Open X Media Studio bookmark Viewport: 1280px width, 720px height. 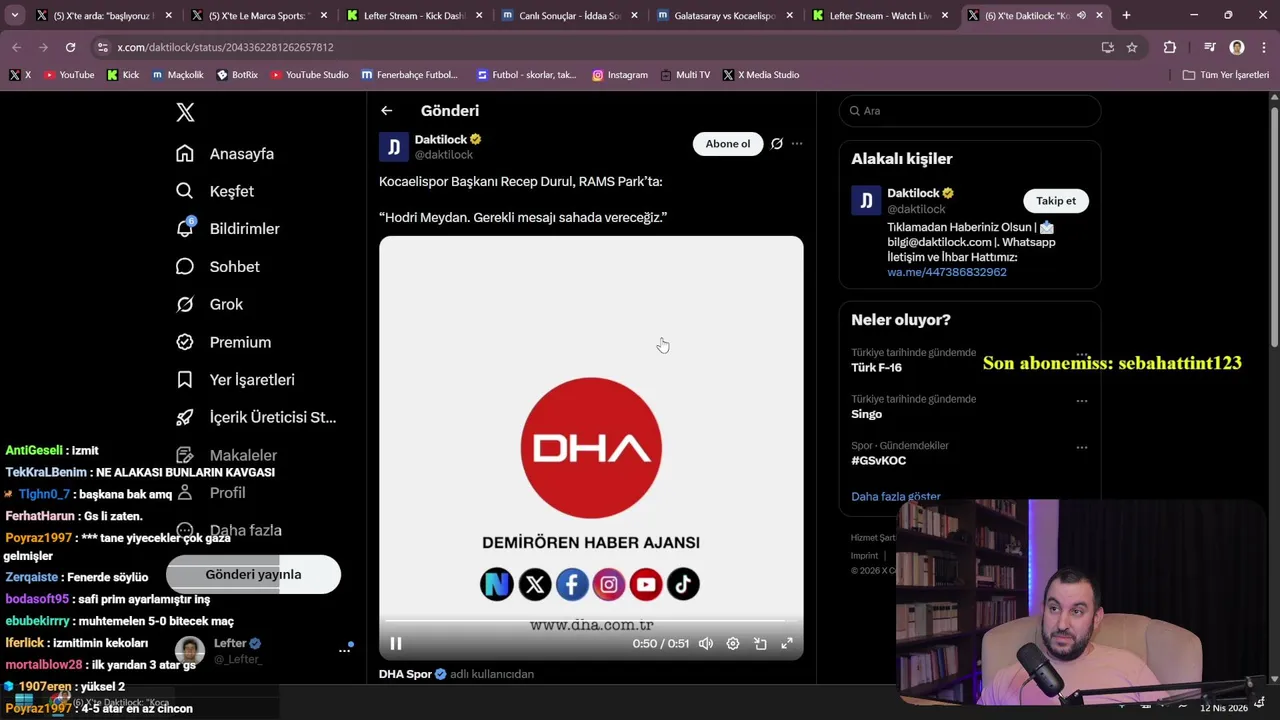tap(761, 75)
